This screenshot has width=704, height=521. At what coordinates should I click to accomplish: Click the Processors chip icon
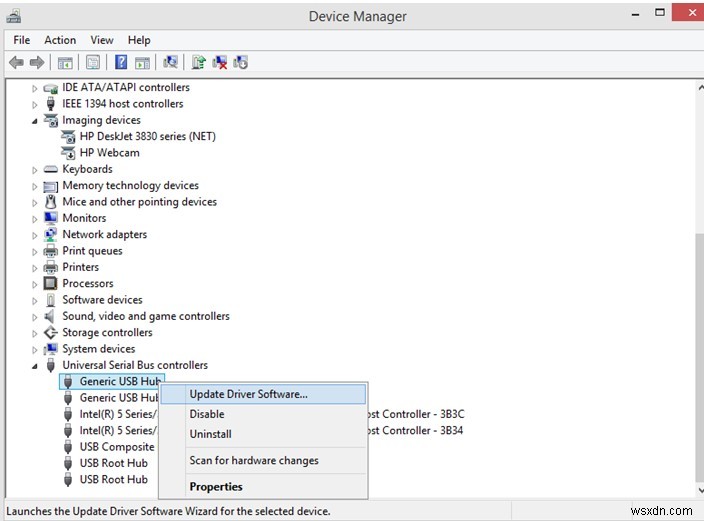(x=50, y=283)
